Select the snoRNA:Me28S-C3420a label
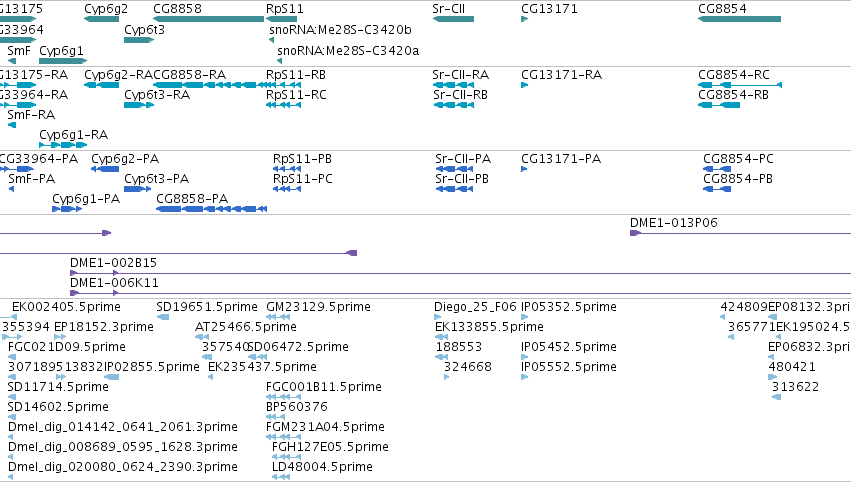This screenshot has height=482, width=851. [x=348, y=51]
